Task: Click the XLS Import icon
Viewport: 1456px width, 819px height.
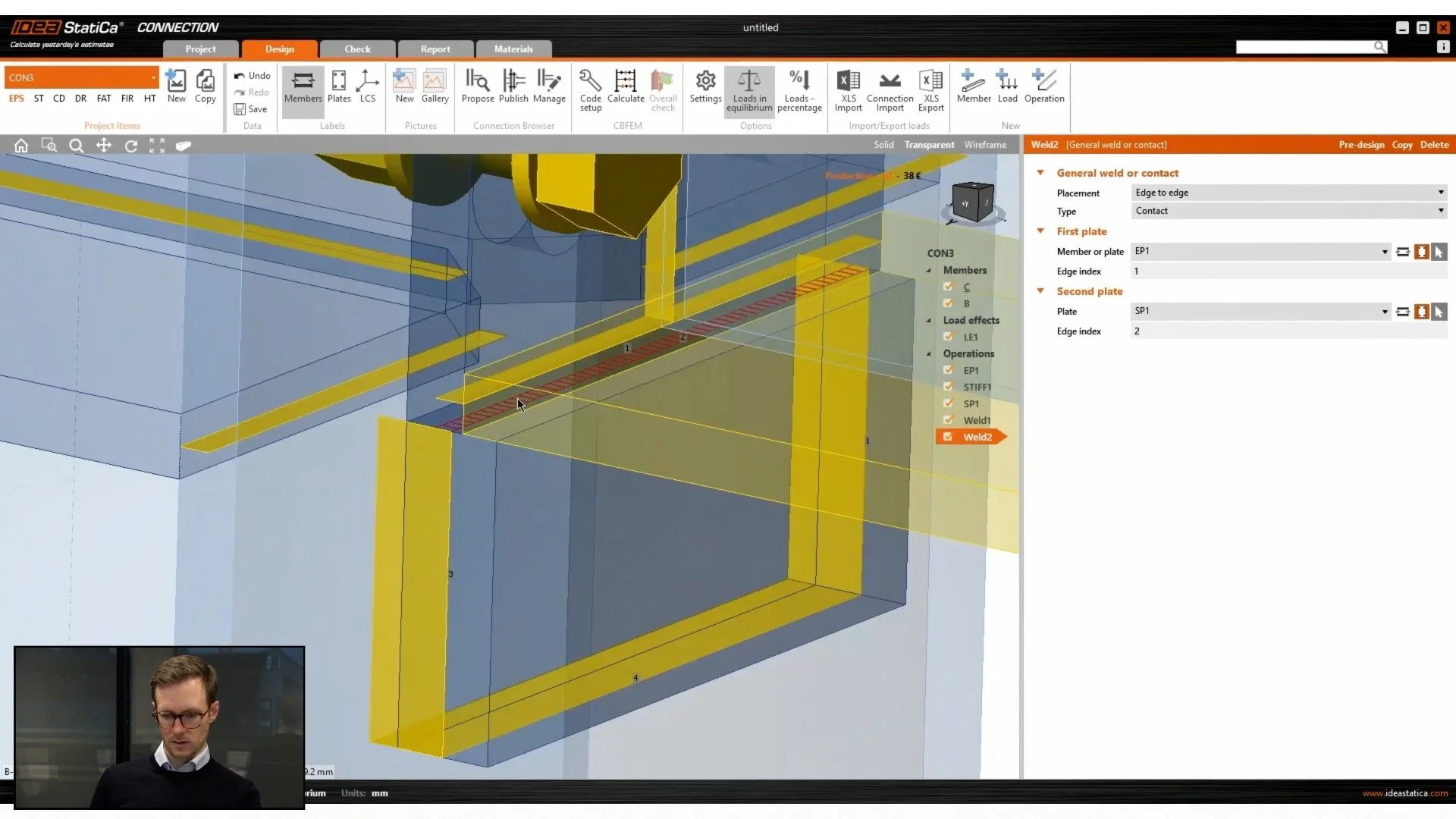Action: (849, 87)
